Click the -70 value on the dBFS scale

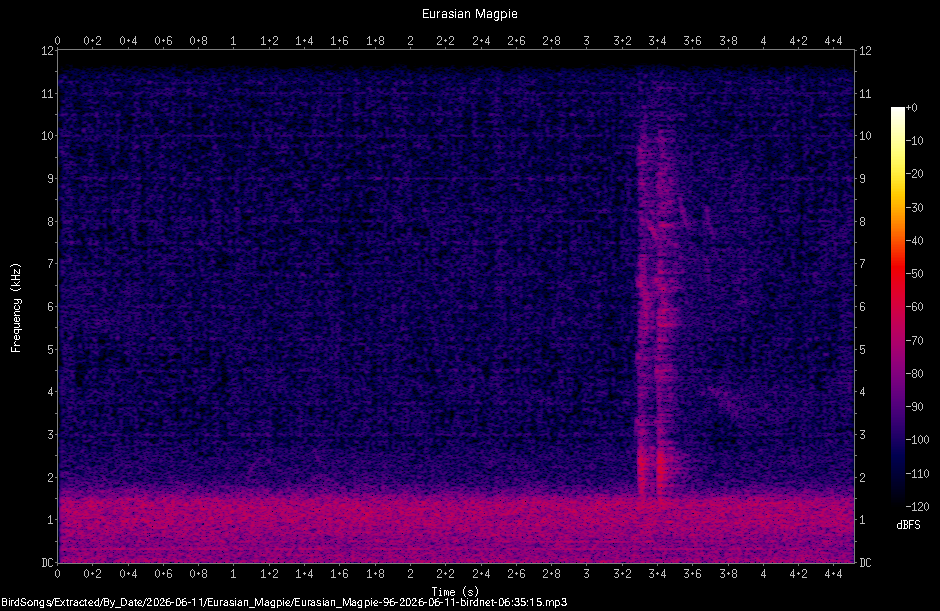(914, 341)
